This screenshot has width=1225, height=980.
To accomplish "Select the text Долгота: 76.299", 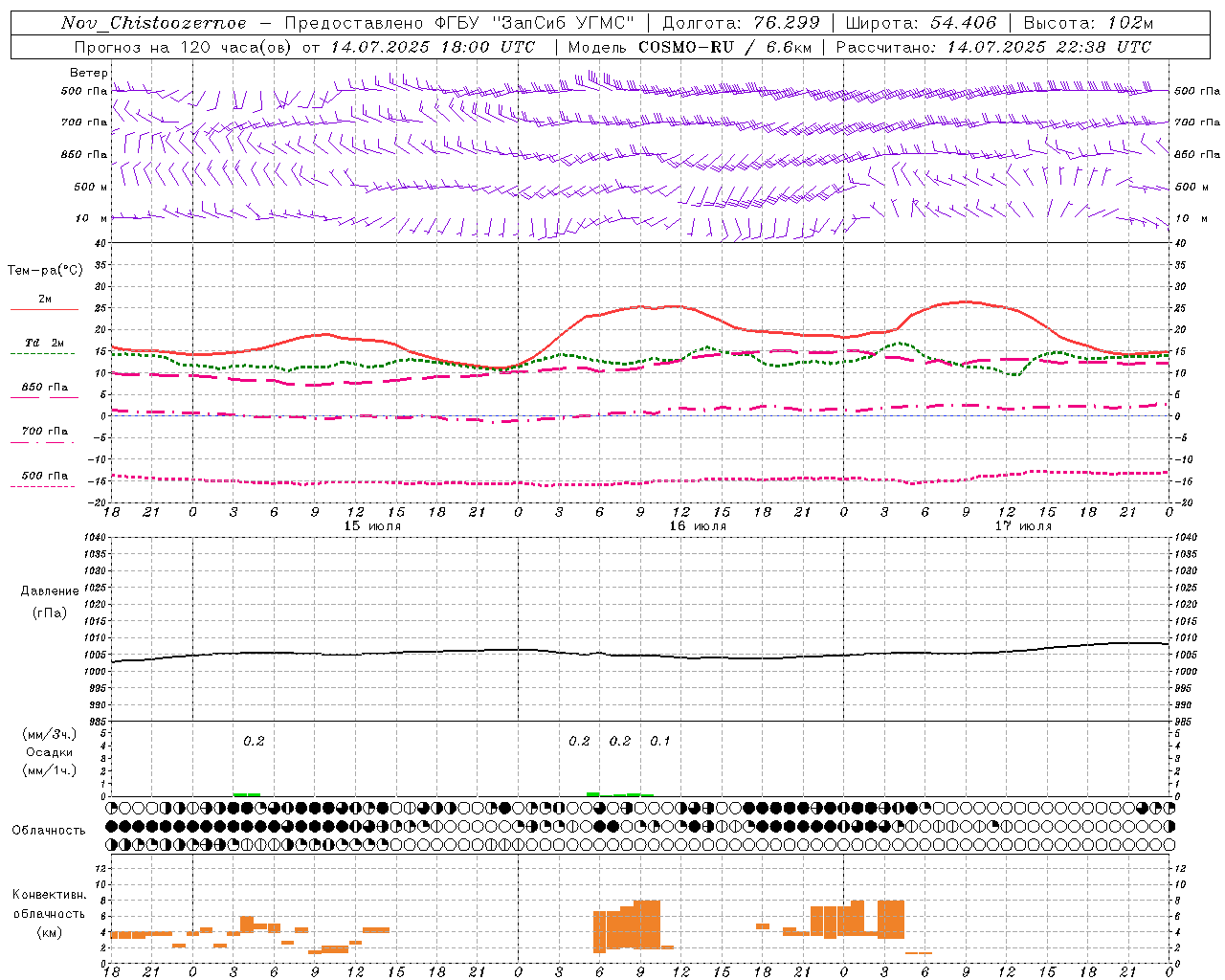I will pos(743,23).
